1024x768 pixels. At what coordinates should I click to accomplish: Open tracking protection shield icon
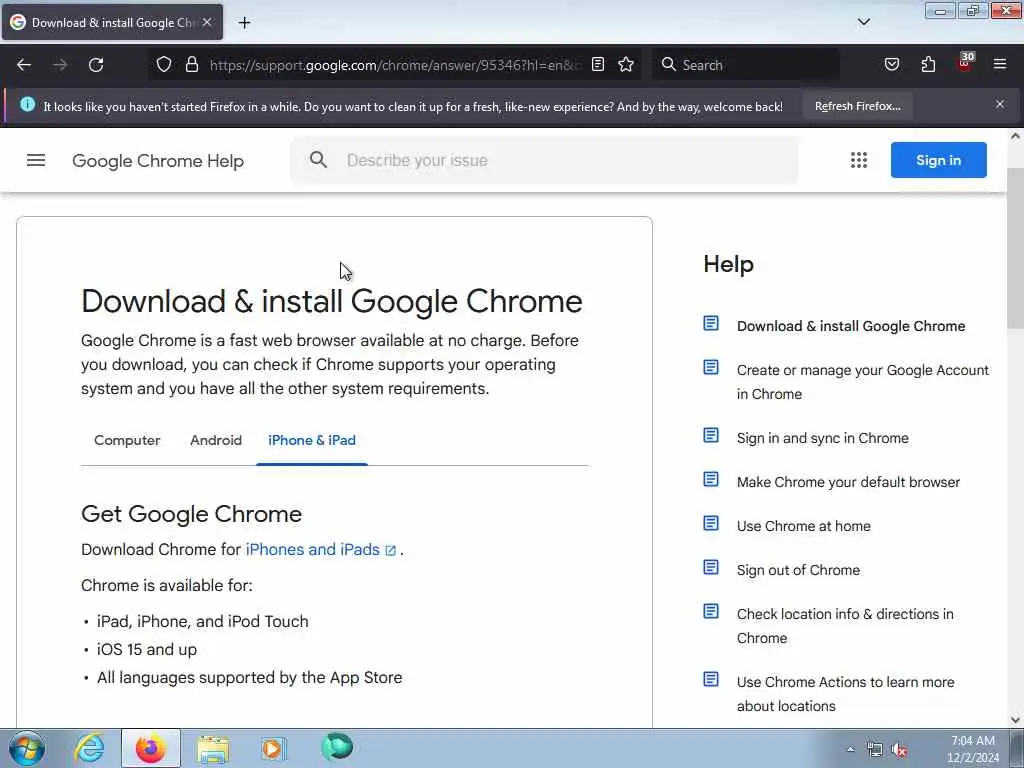164,65
